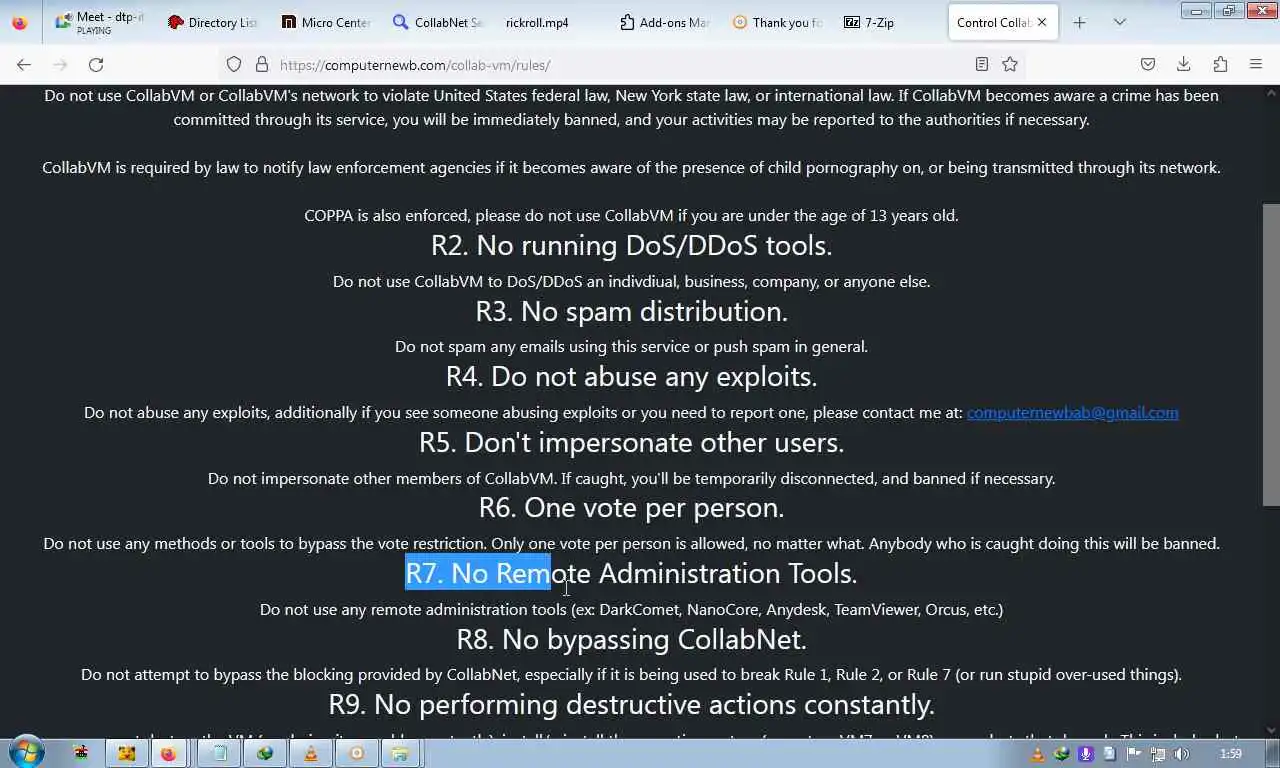This screenshot has width=1280, height=768.
Task: Reload the current page
Action: 96,64
